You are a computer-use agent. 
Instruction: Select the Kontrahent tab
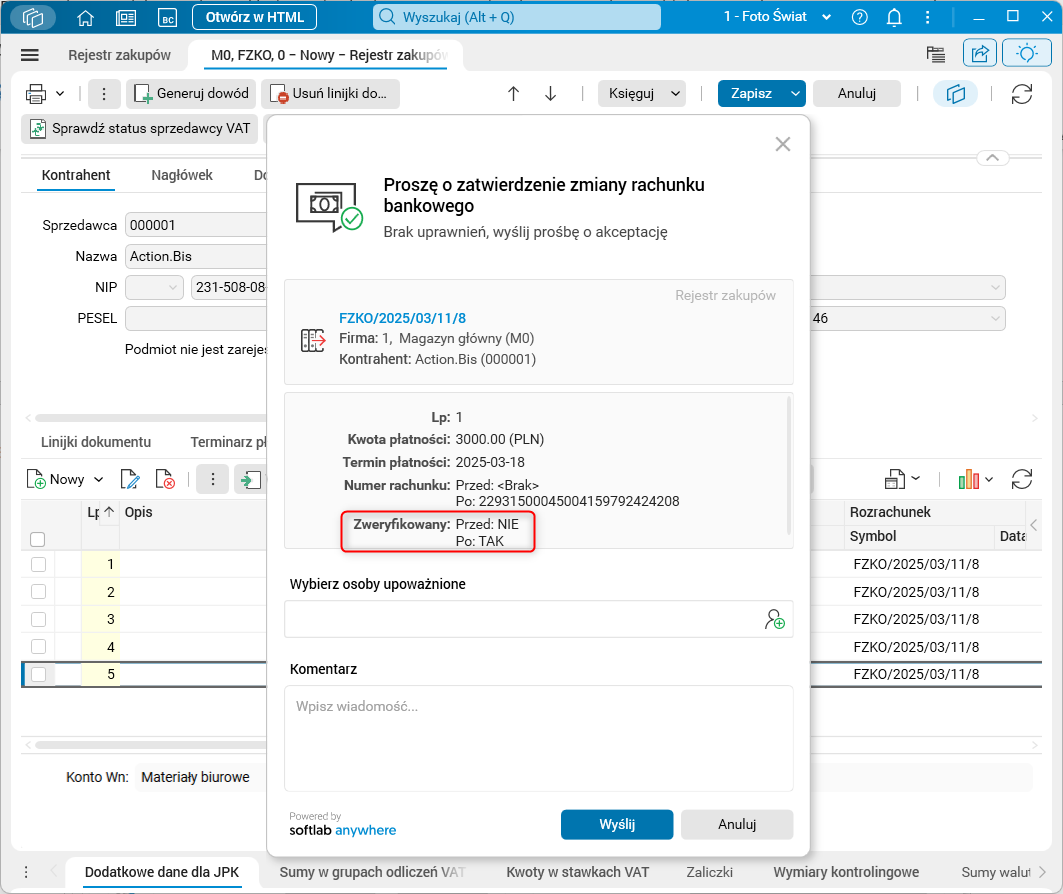(x=76, y=175)
